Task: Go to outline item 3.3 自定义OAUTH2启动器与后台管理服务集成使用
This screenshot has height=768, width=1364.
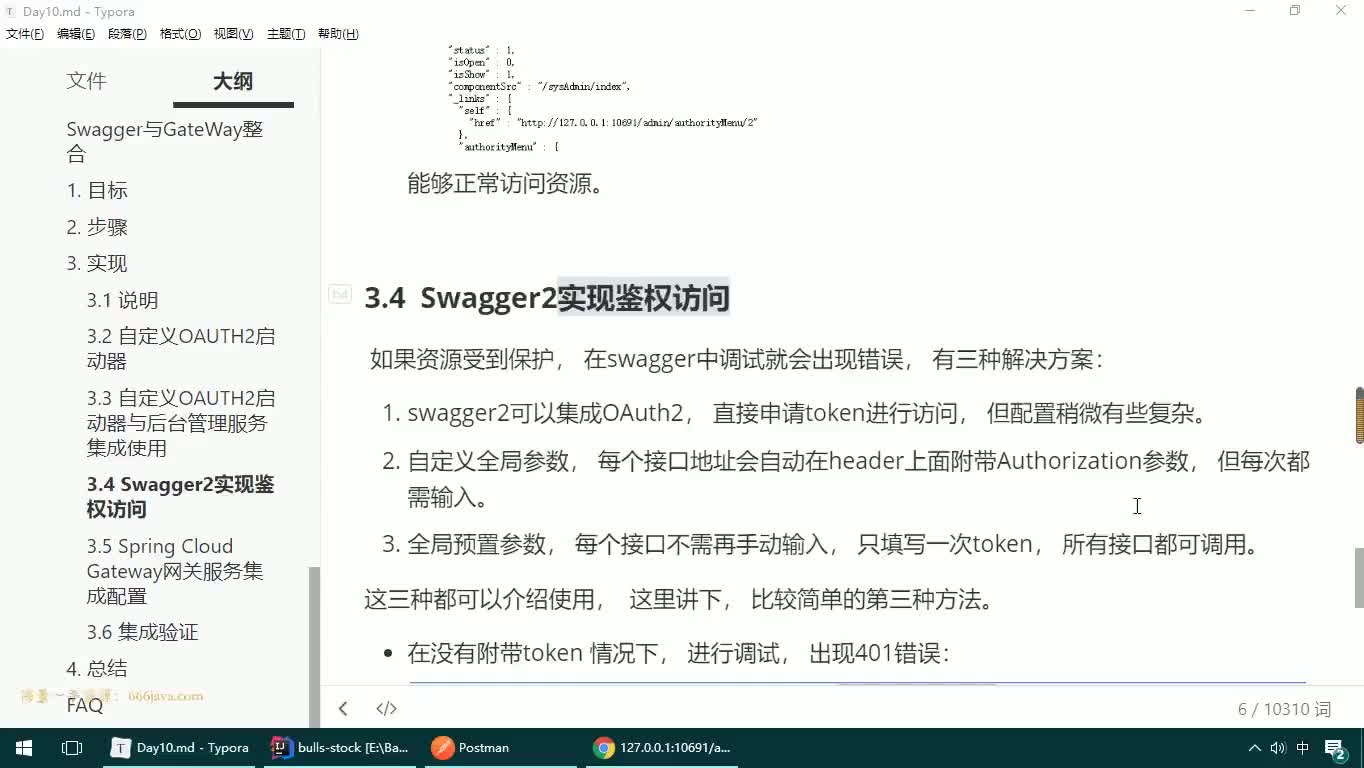Action: 181,423
